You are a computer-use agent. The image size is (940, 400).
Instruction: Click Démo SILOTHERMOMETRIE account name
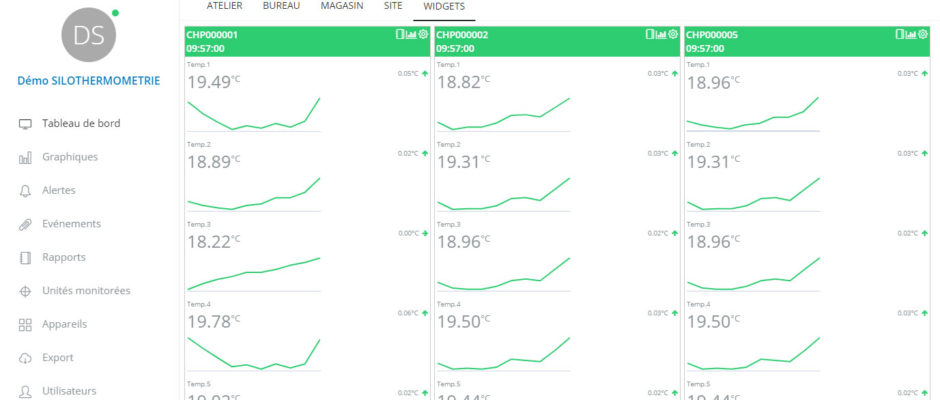(x=89, y=81)
